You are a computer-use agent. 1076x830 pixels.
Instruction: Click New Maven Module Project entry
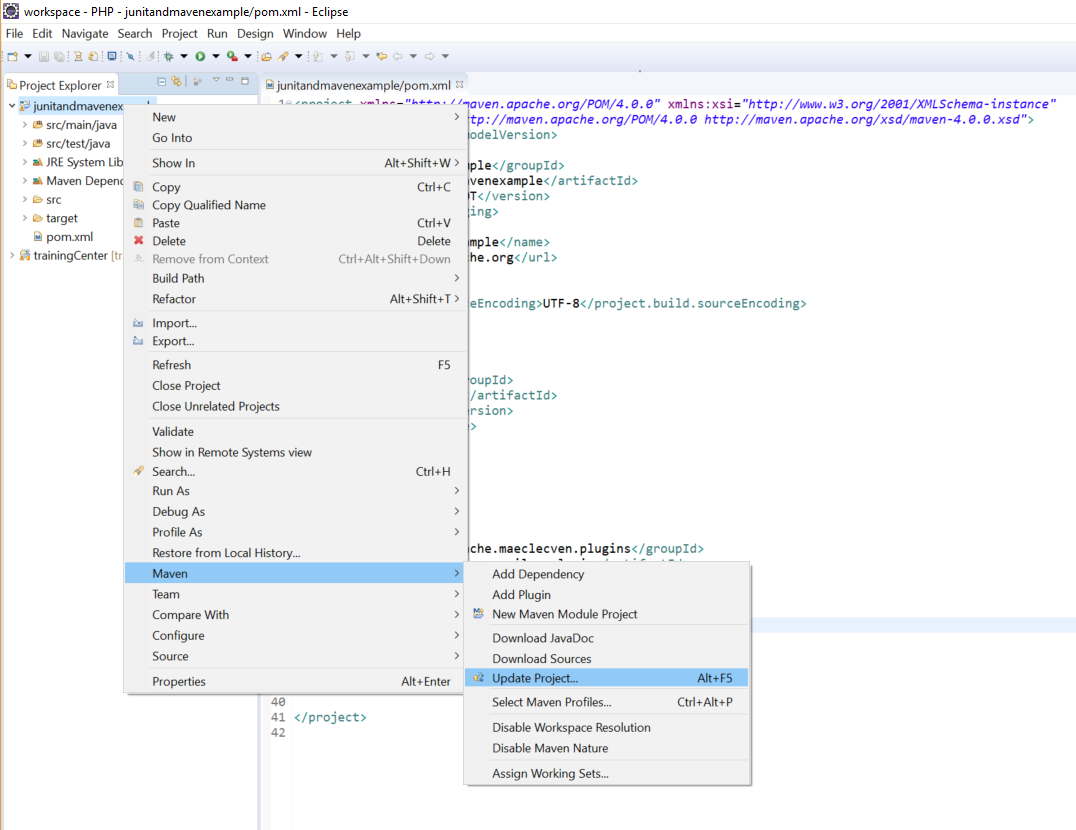tap(607, 614)
